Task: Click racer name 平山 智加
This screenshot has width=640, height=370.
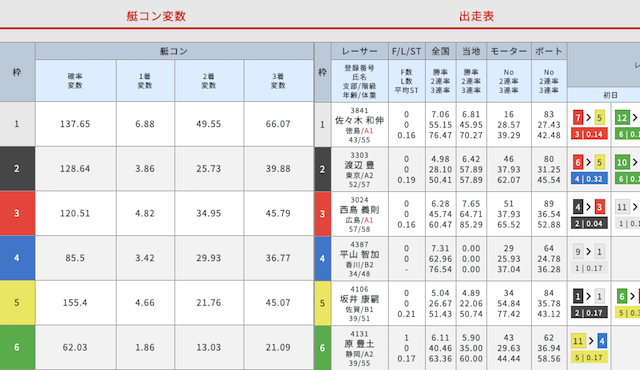Action: click(359, 255)
